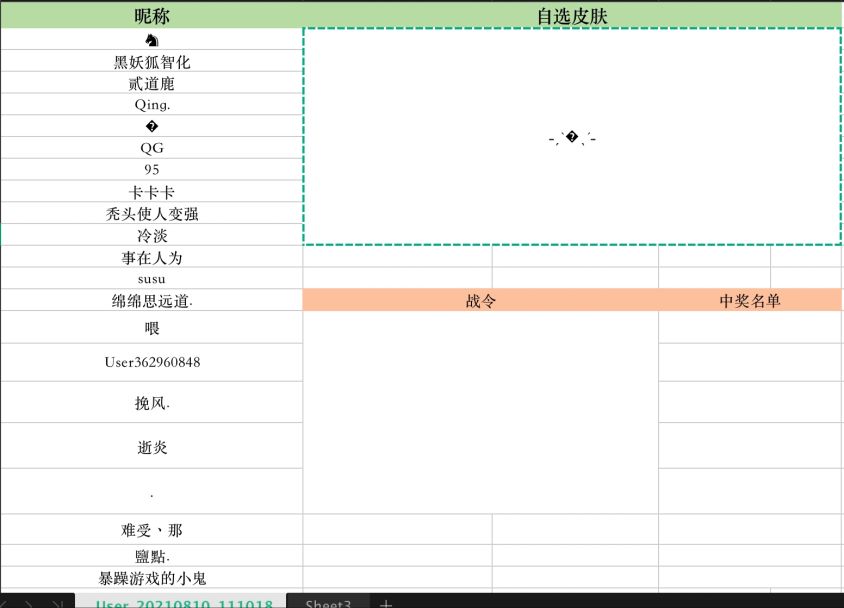
Task: Click the next sheet arrow icon
Action: point(29,604)
